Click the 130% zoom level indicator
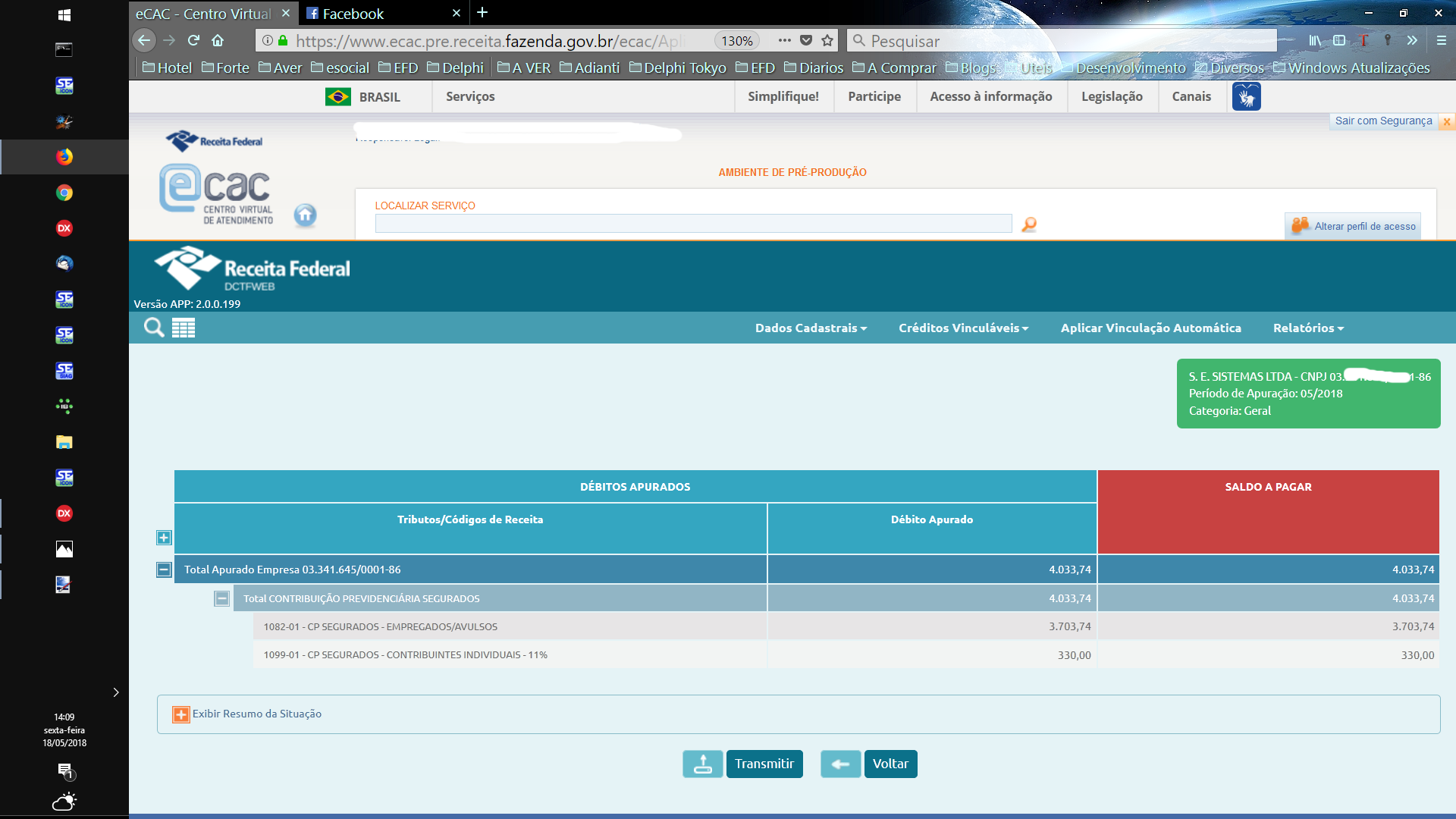The height and width of the screenshot is (819, 1456). tap(736, 41)
